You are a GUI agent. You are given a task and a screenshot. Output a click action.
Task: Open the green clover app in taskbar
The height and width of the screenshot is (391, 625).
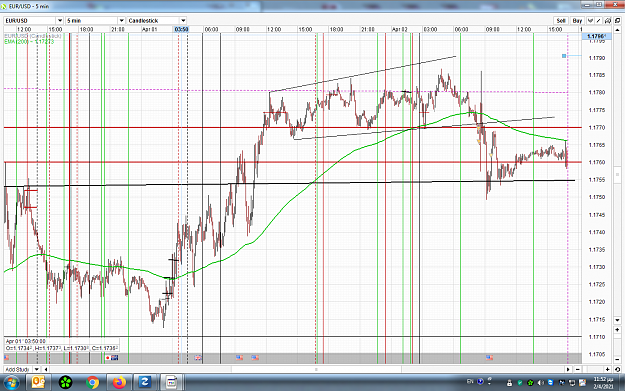65,383
